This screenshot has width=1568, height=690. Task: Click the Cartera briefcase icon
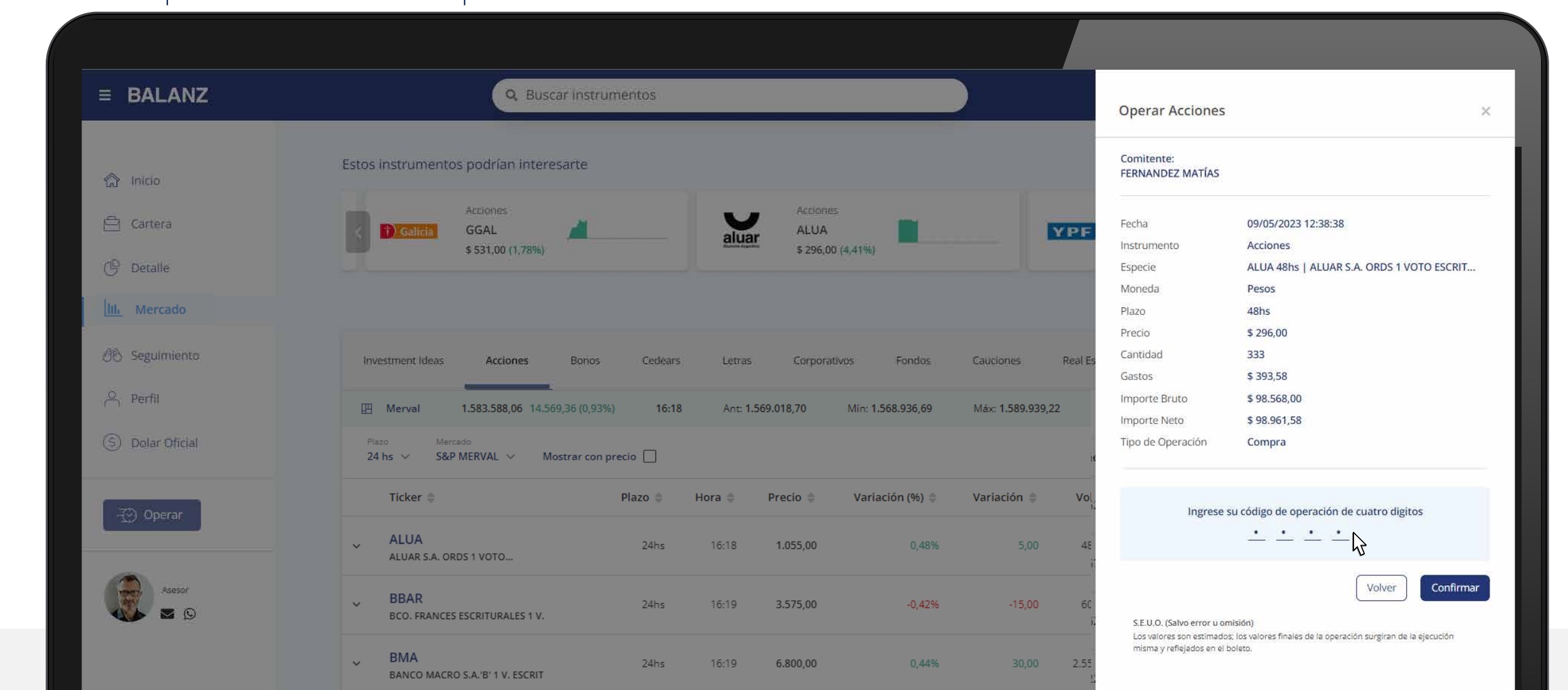coord(112,224)
